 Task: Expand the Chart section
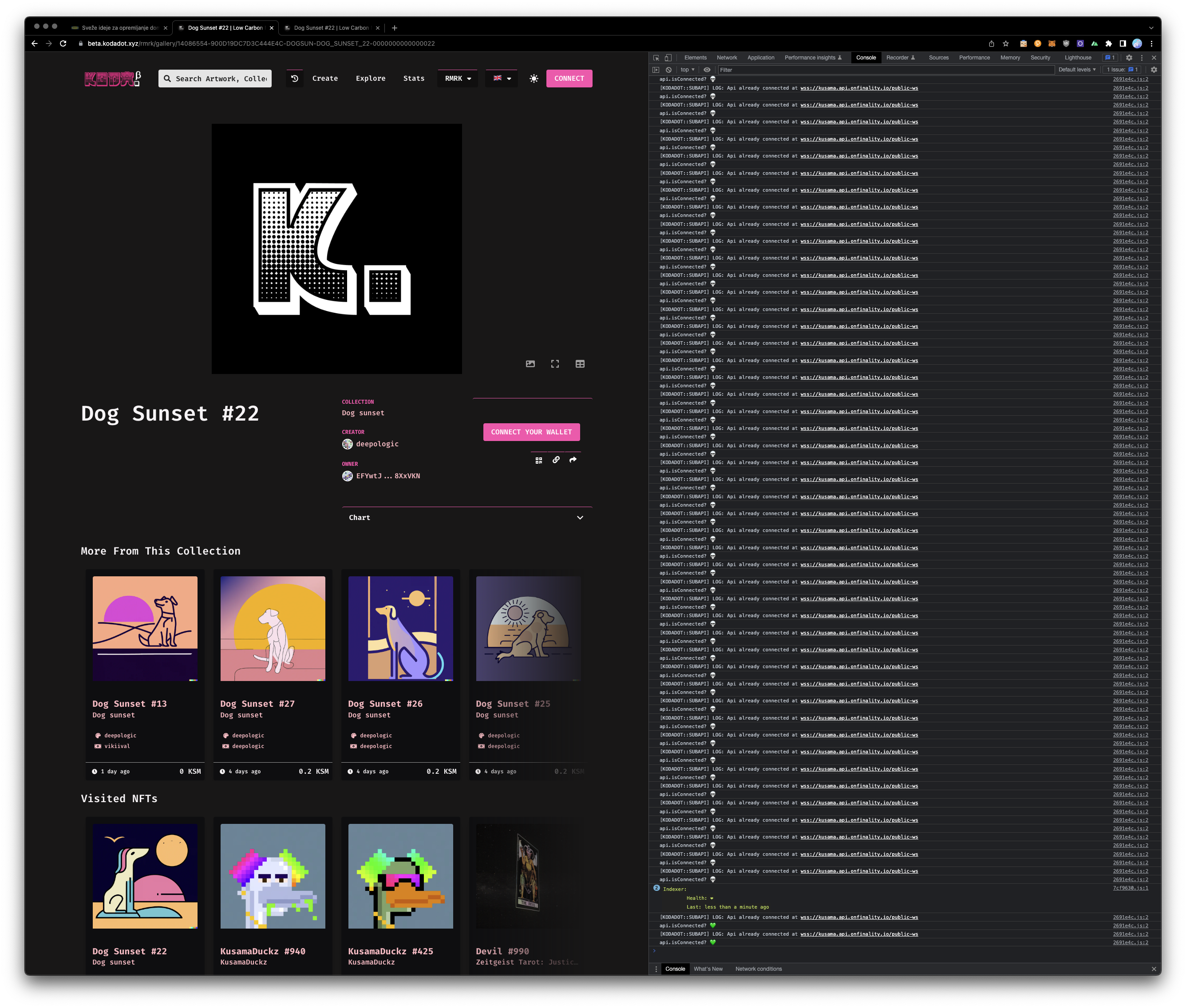click(x=467, y=517)
